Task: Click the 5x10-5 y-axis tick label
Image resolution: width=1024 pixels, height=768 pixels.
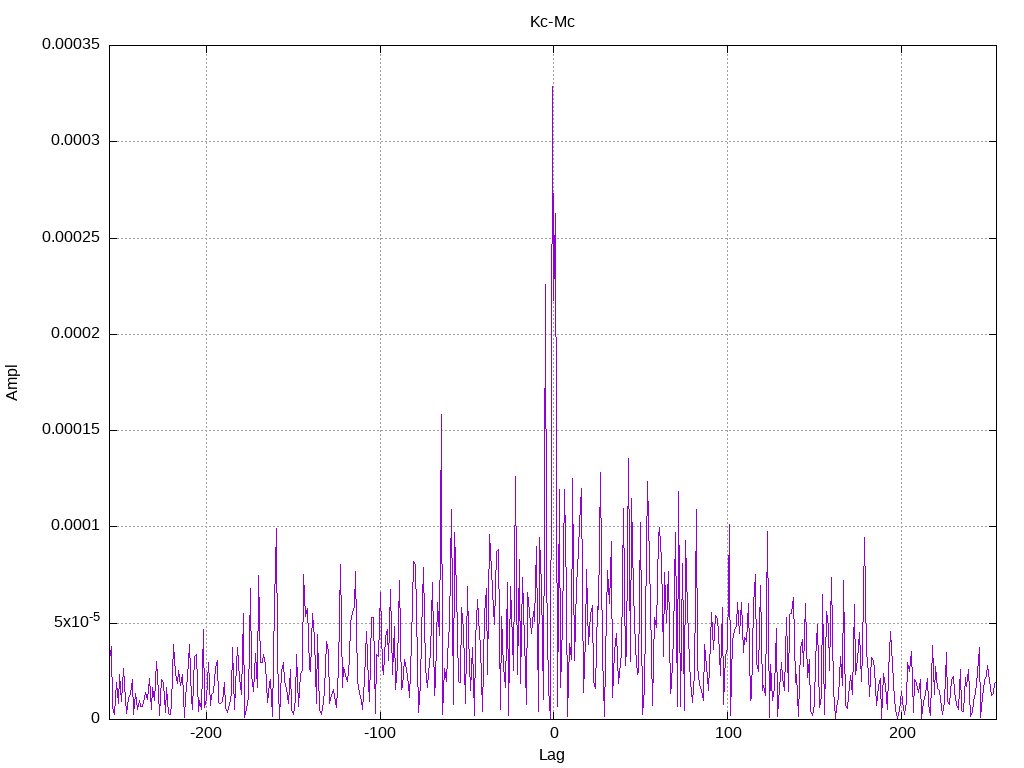Action: [x=77, y=620]
